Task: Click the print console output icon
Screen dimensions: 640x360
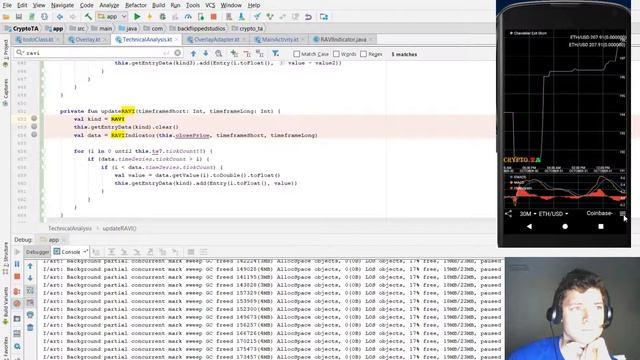Action: (30, 315)
